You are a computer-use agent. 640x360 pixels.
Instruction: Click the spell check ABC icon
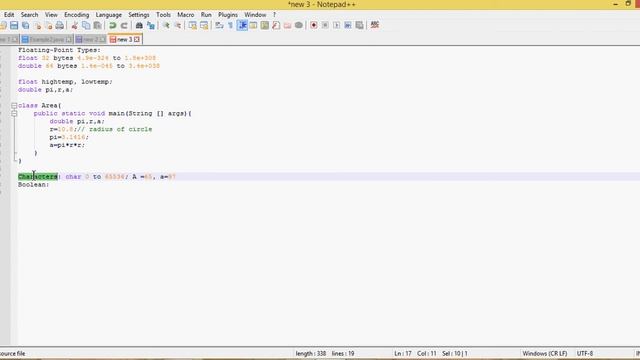pyautogui.click(x=375, y=25)
